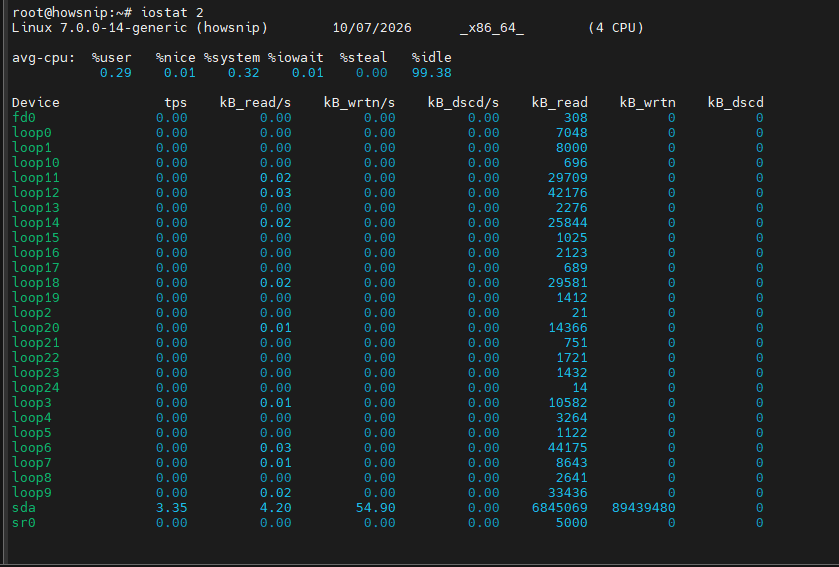The image size is (839, 567).
Task: Click the 'kB_read' column header
Action: coord(559,103)
